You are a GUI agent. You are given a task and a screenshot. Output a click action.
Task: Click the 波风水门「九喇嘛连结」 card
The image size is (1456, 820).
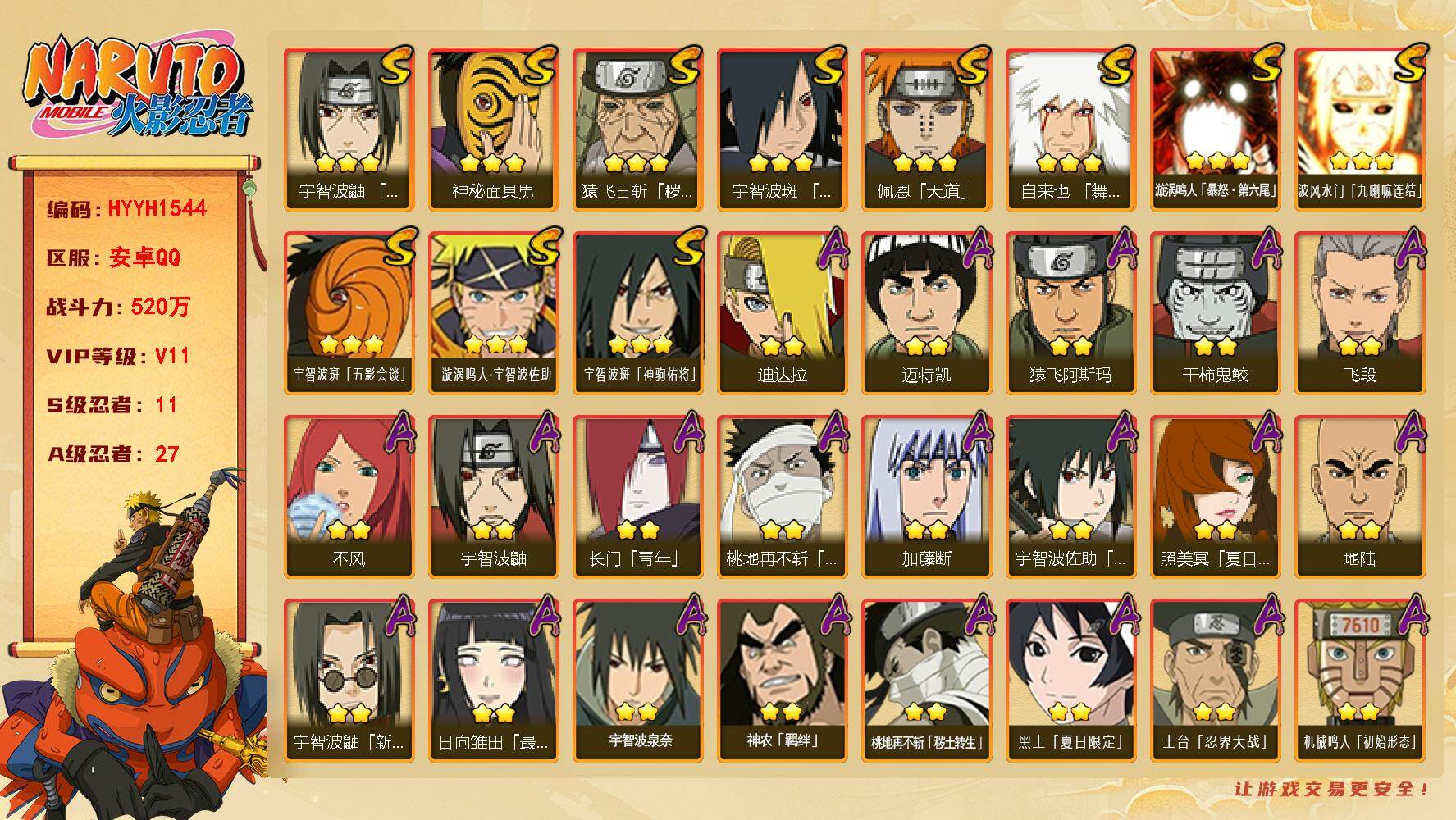(1359, 129)
